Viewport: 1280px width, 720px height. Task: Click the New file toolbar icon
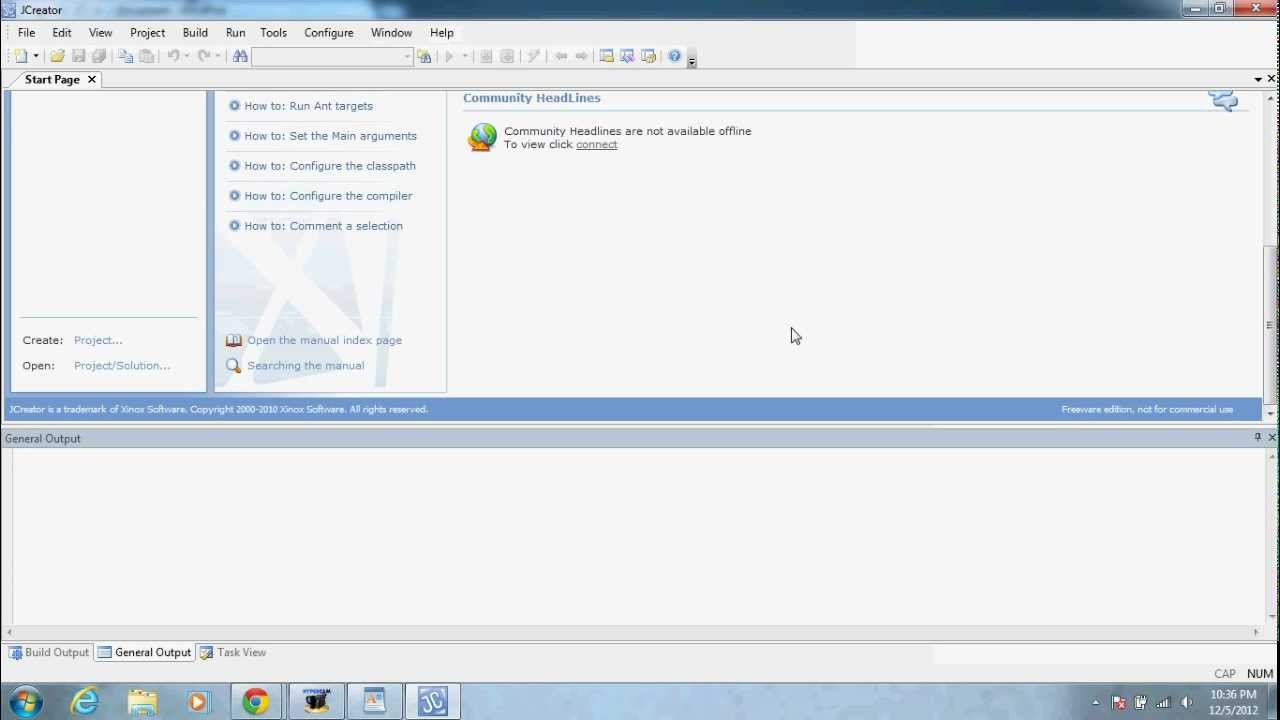[x=21, y=57]
